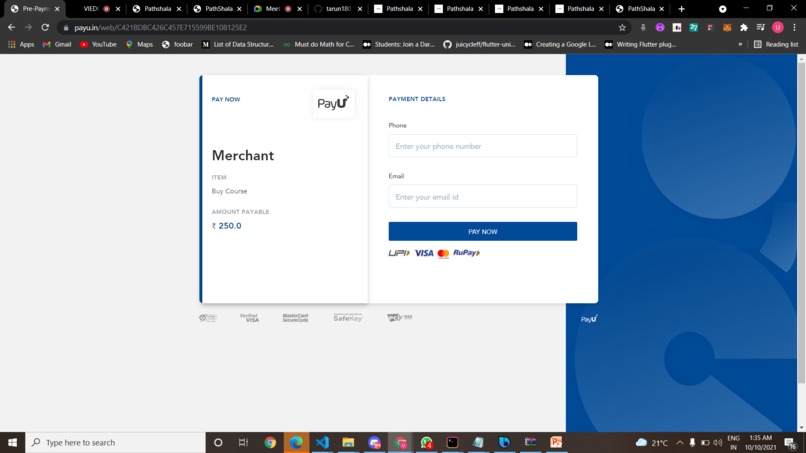806x453 pixels.
Task: Open the 21°C weather widget
Action: click(652, 442)
